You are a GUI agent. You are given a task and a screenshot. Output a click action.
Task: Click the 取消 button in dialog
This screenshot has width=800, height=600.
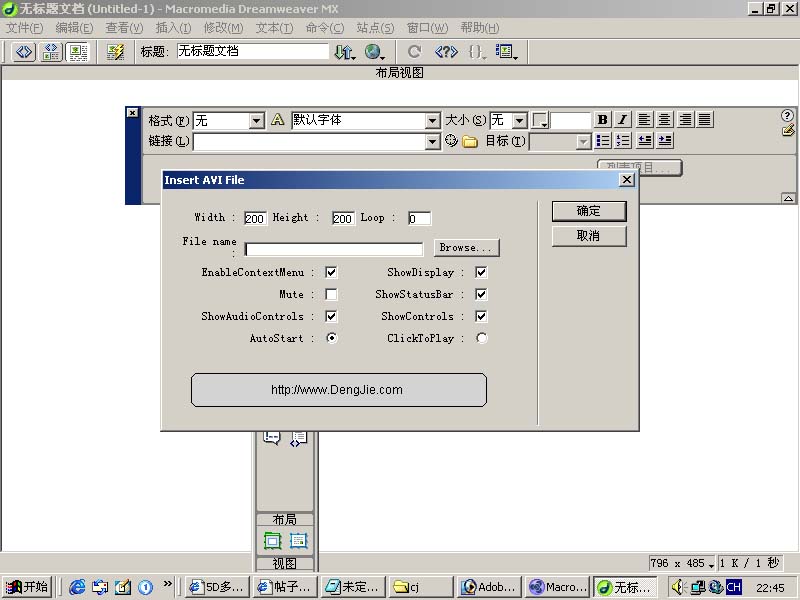point(589,236)
